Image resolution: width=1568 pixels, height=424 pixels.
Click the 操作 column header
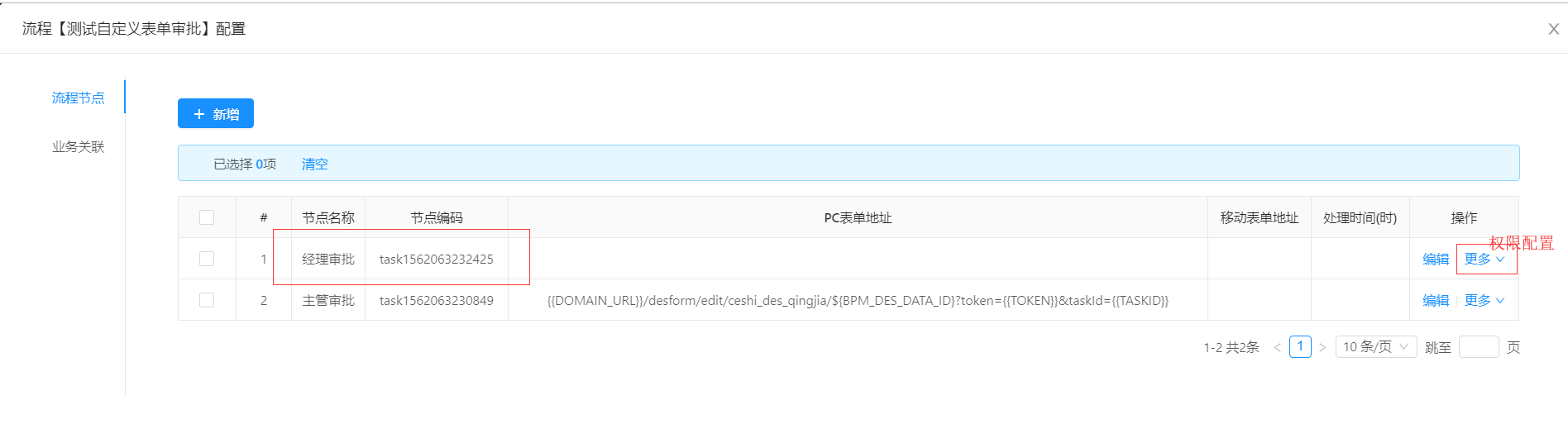(x=1464, y=217)
